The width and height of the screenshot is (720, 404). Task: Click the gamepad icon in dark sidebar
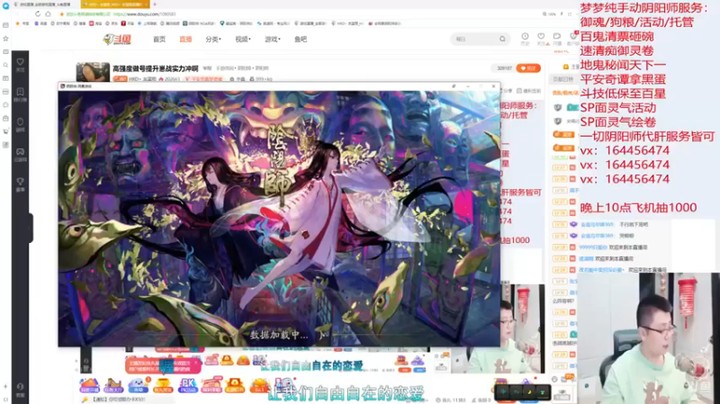pos(20,152)
